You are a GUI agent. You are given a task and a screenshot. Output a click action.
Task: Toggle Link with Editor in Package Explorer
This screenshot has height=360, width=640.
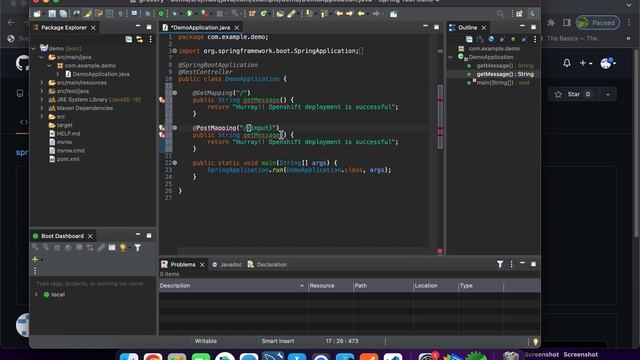click(140, 40)
